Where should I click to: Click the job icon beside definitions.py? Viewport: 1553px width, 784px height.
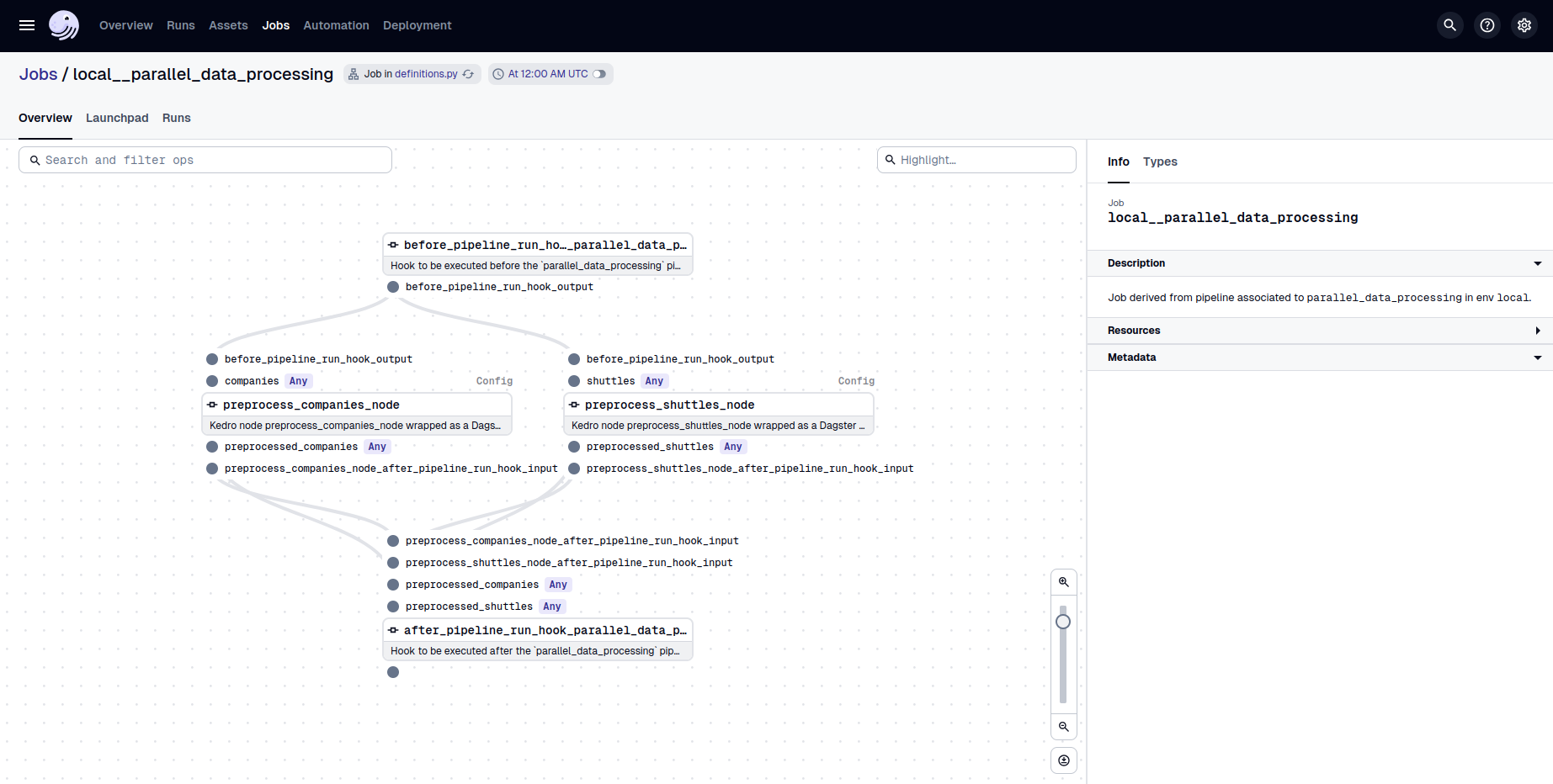point(354,74)
